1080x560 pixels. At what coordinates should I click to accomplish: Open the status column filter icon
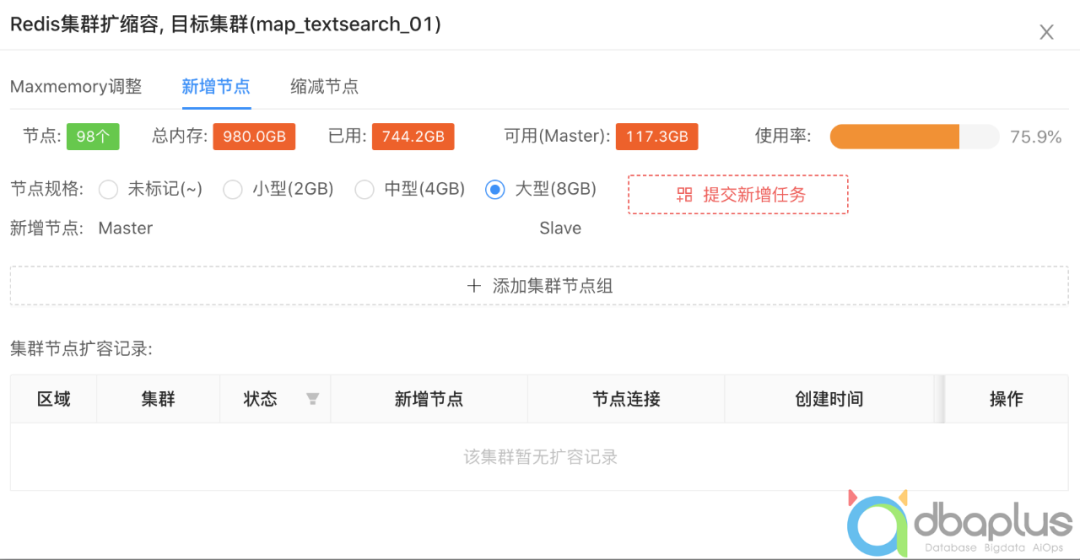point(312,399)
